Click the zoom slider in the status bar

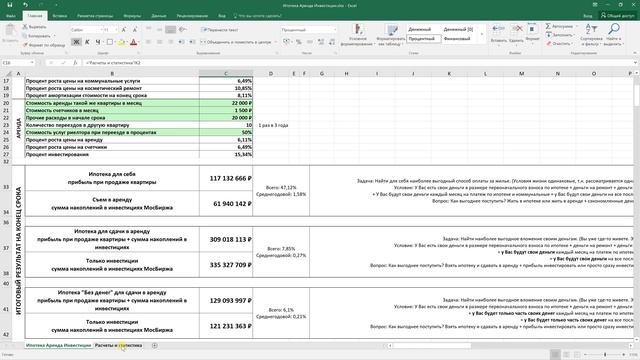pos(605,355)
